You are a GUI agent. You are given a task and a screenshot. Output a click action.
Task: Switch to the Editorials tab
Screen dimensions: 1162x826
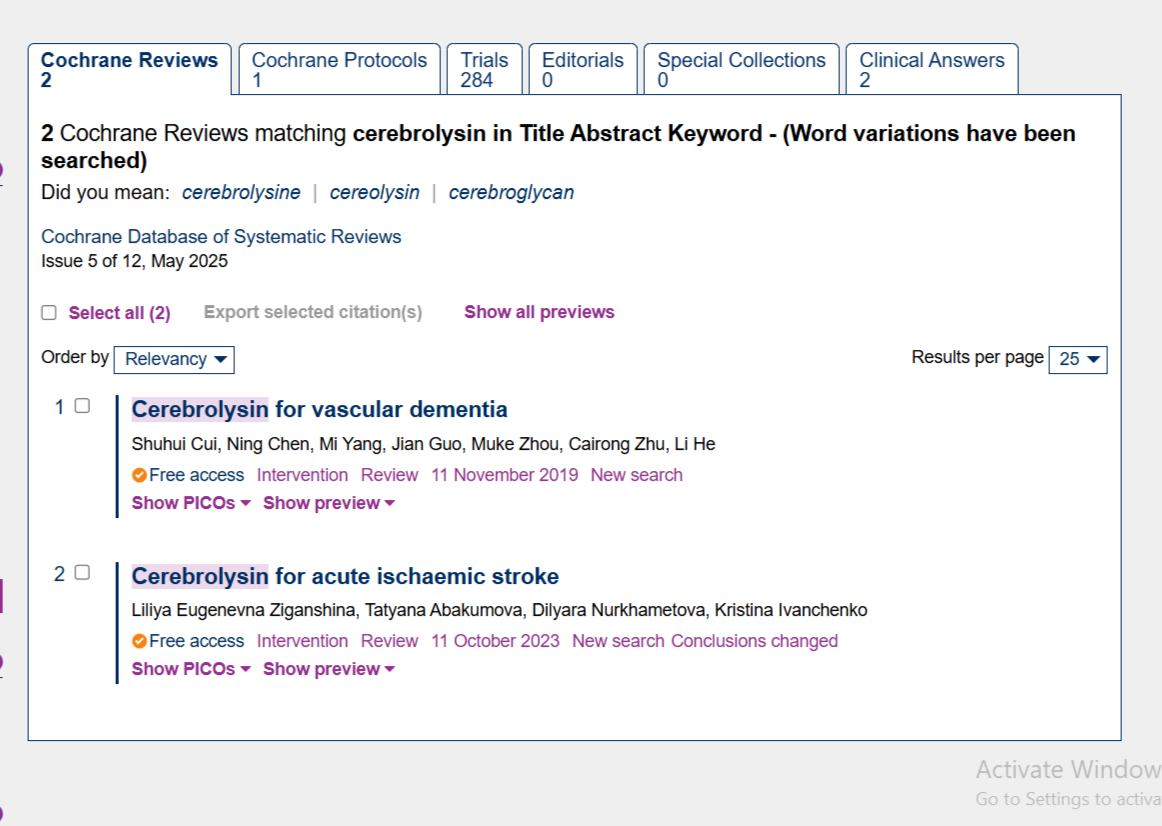[x=583, y=70]
